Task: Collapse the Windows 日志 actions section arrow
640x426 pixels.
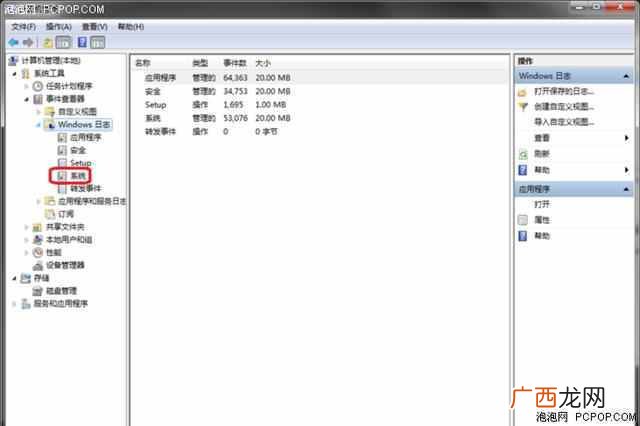Action: 626,76
